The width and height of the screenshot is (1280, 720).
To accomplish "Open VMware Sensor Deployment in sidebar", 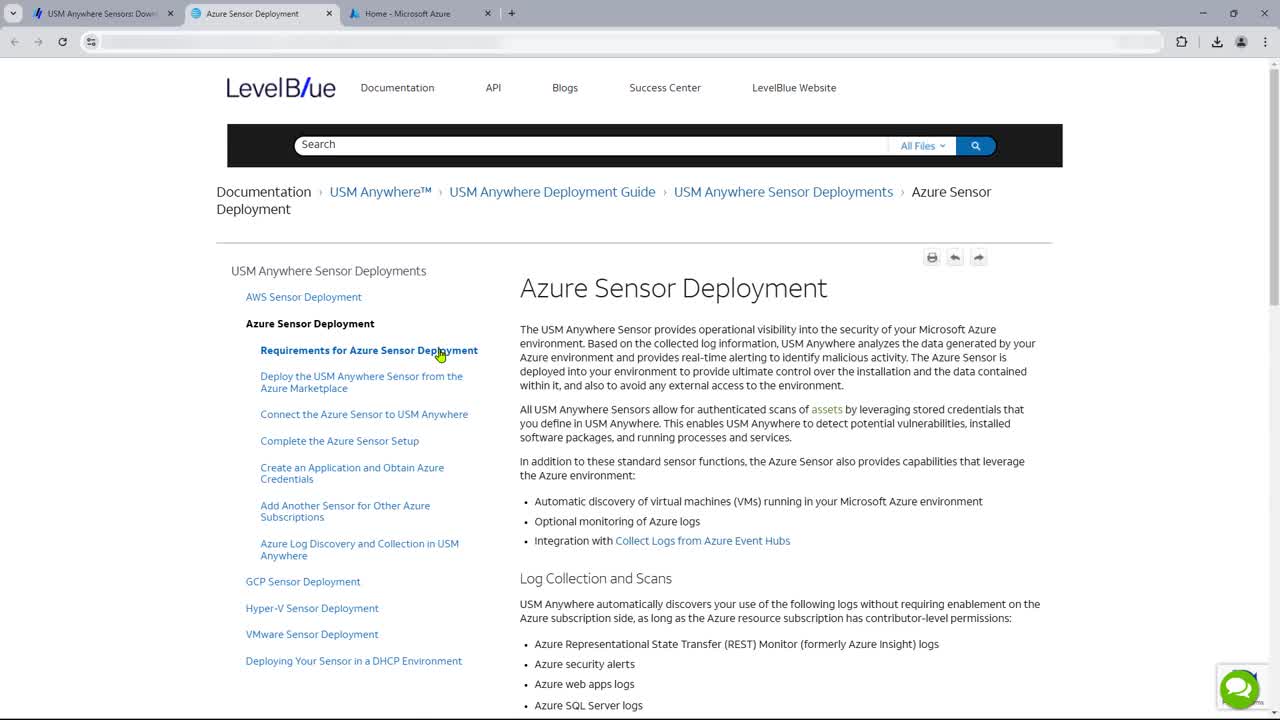I will tap(312, 634).
